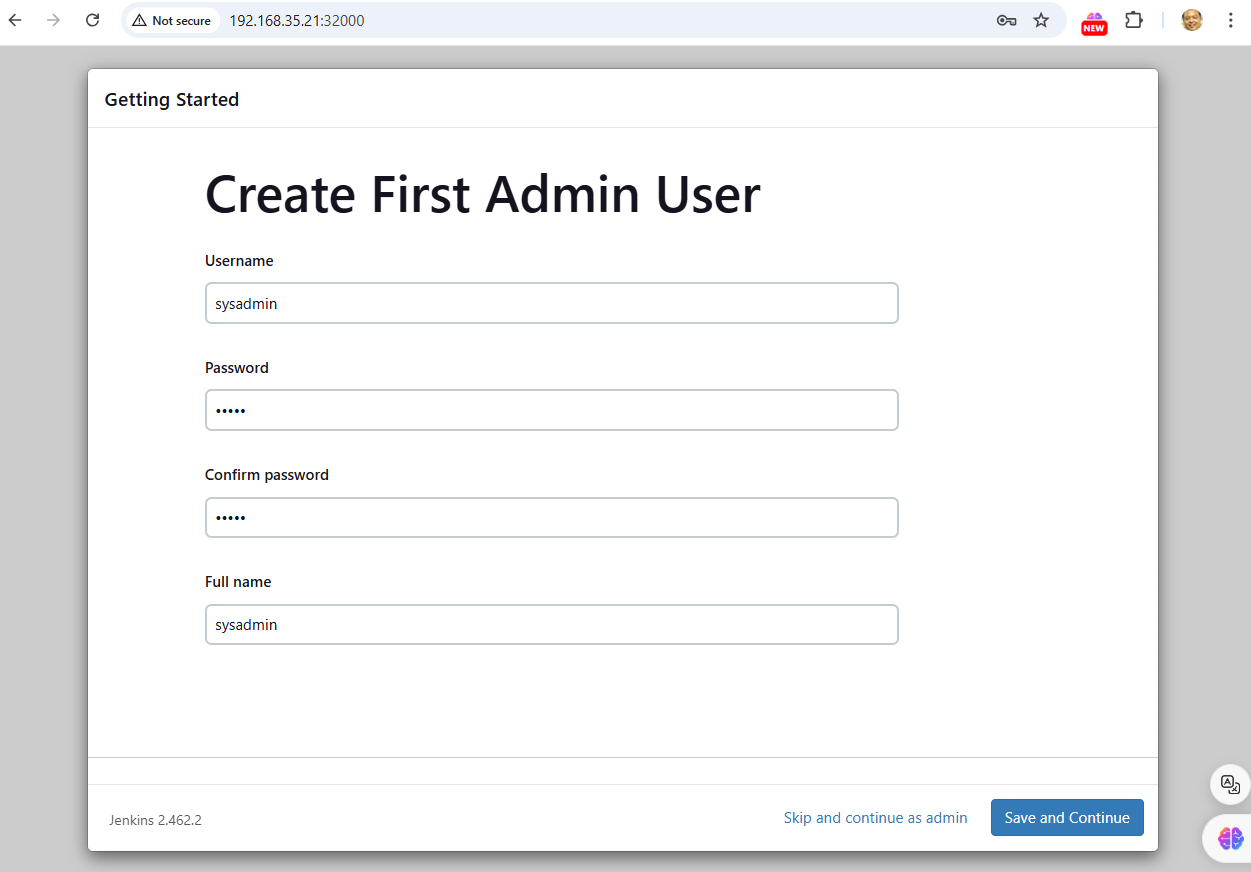Click Save and Continue button
The image size is (1251, 872).
pyautogui.click(x=1067, y=818)
